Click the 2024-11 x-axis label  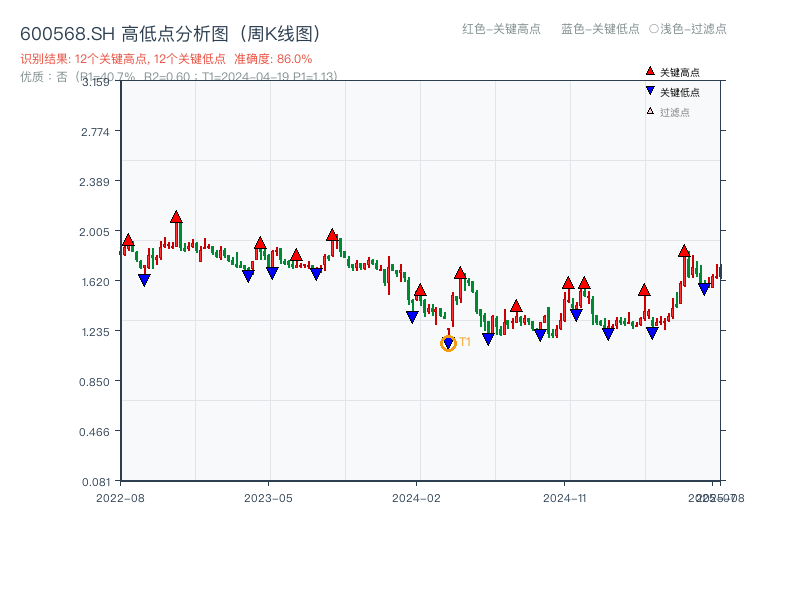[564, 498]
